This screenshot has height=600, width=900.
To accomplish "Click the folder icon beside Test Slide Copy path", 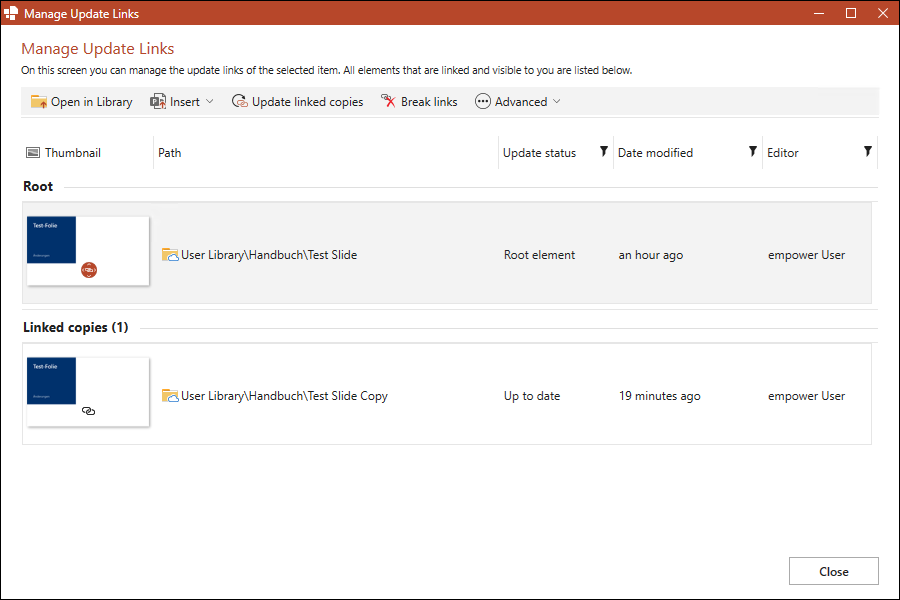I will coord(170,396).
